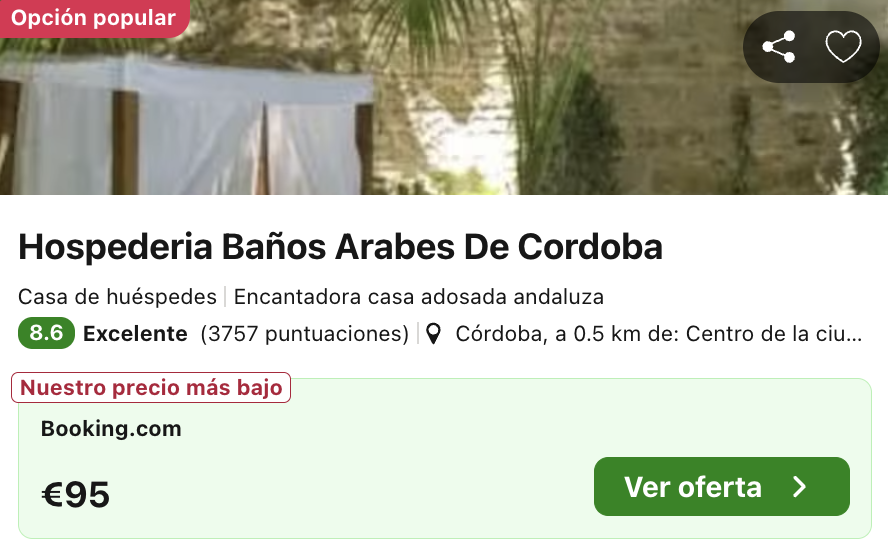Toggle the heart favorite icon
The image size is (888, 548).
pos(843,46)
